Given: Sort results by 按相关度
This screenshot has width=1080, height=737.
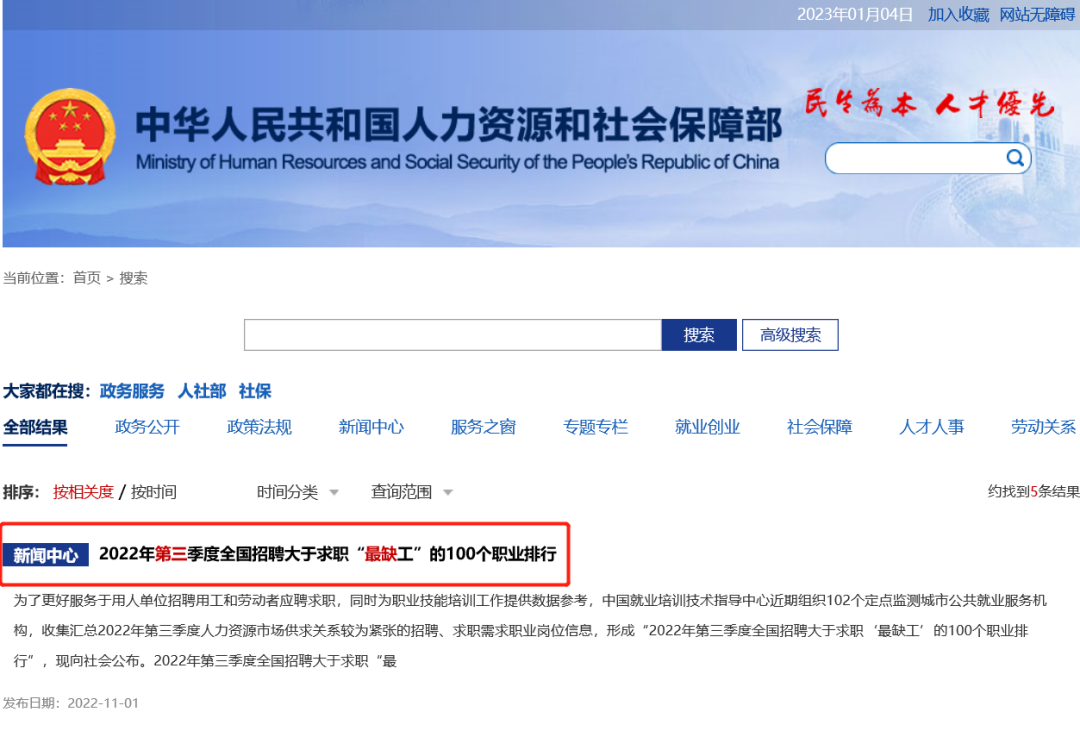Looking at the screenshot, I should tap(86, 492).
